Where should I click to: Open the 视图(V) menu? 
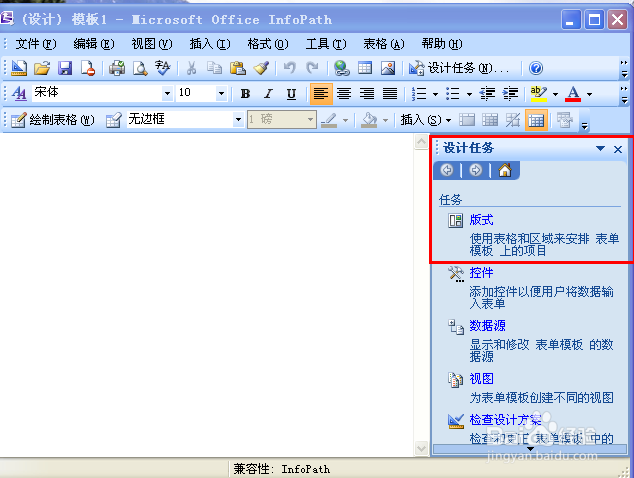pyautogui.click(x=152, y=44)
